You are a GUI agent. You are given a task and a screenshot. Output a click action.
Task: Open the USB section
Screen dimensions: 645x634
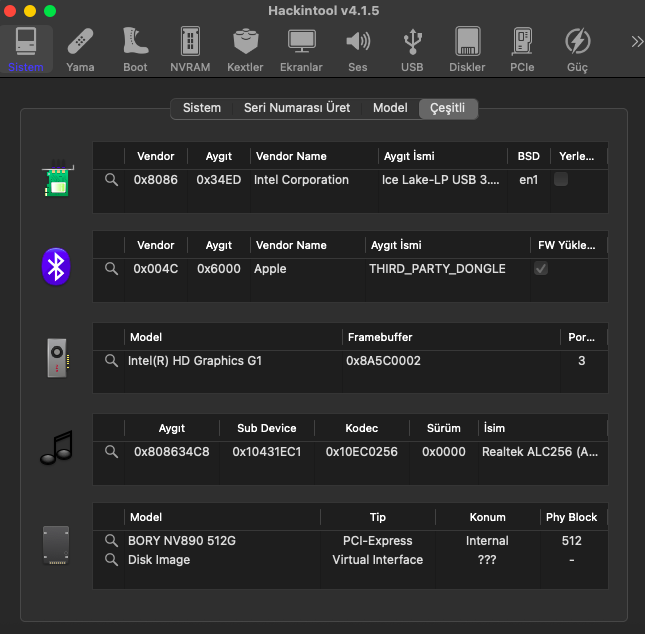[412, 49]
